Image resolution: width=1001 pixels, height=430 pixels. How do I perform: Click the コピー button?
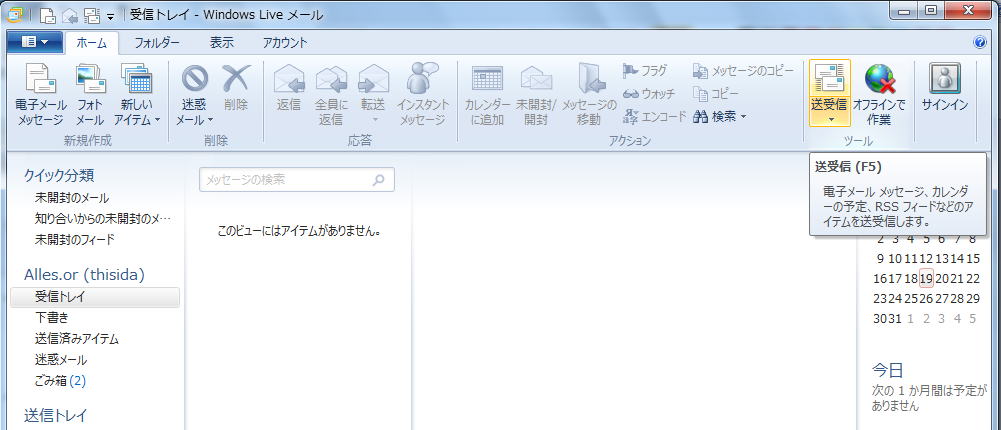tap(716, 94)
